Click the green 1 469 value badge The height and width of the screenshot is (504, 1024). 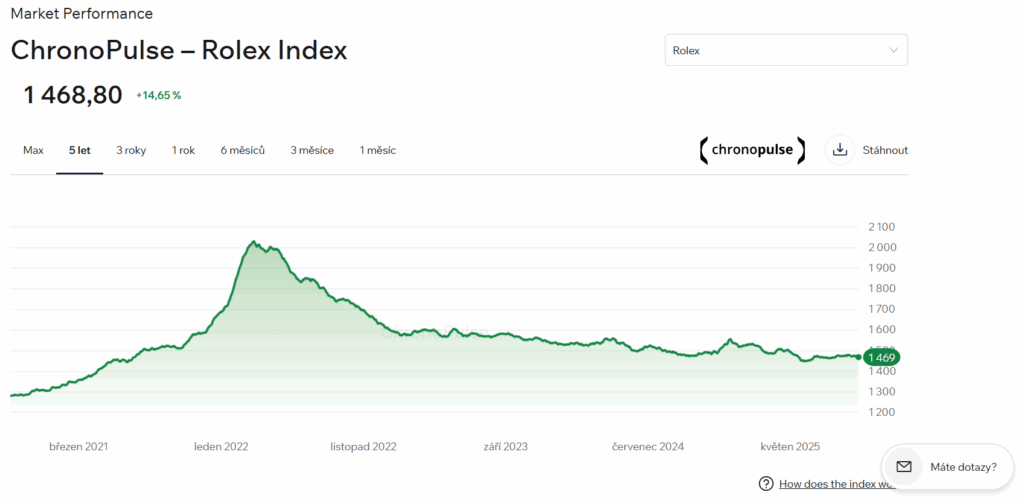click(881, 357)
